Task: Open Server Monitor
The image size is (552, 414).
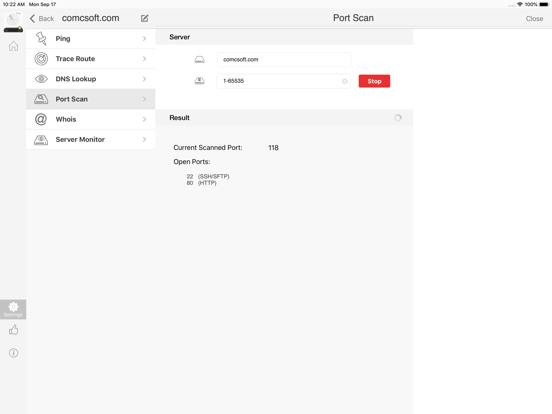Action: click(x=90, y=139)
